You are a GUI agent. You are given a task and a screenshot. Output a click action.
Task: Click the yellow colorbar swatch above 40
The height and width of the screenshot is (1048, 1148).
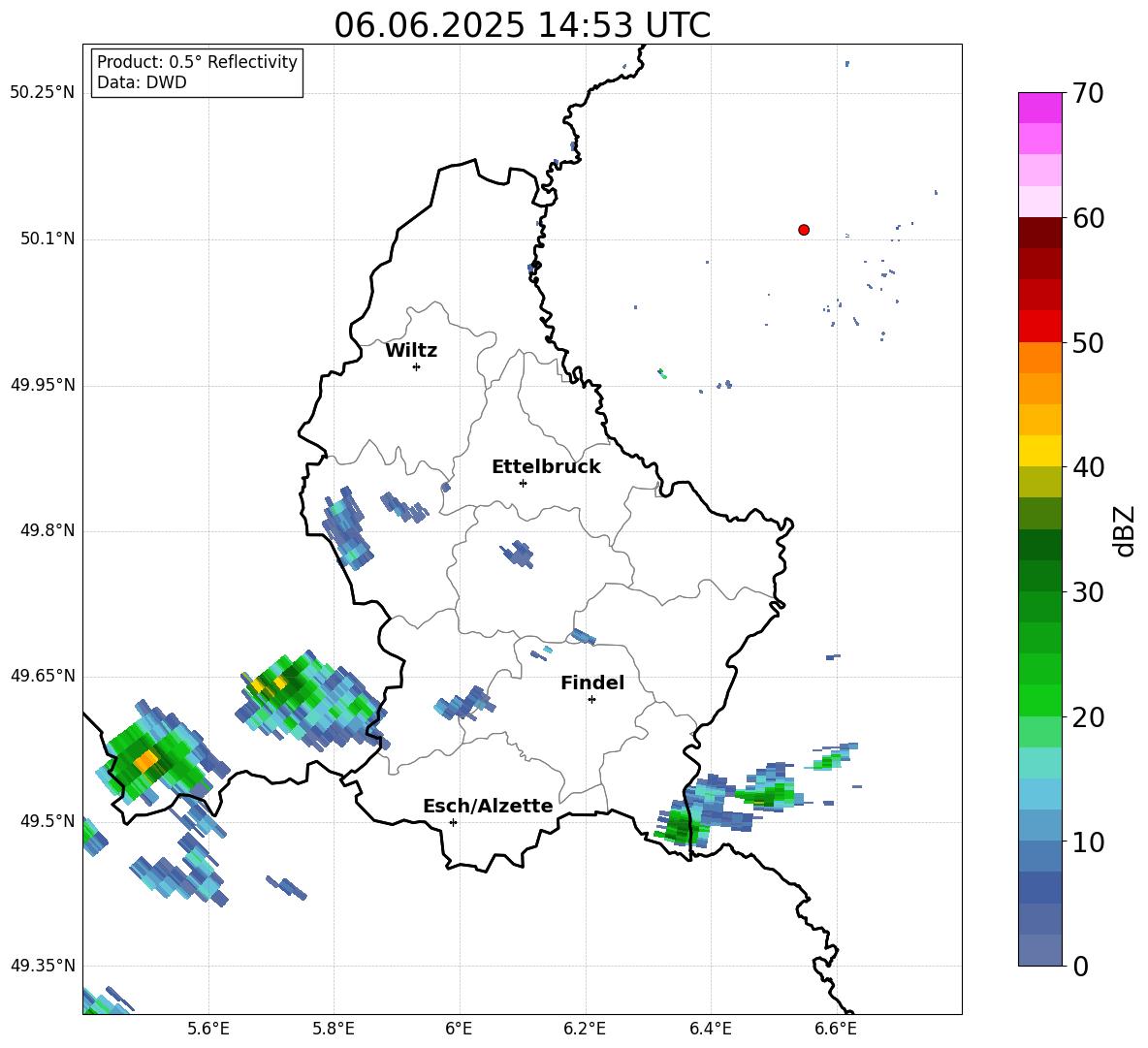click(x=1039, y=451)
